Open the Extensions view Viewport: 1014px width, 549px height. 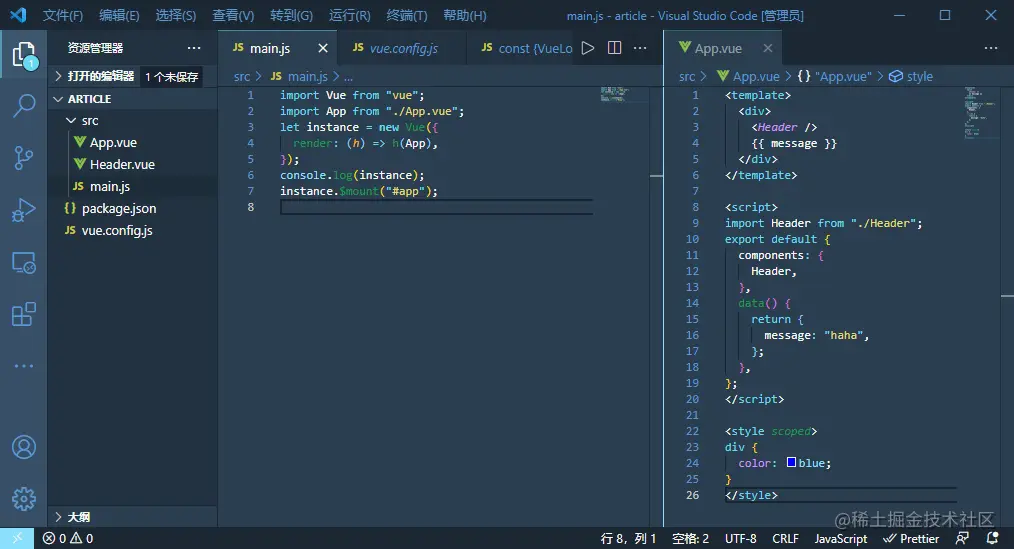24,314
